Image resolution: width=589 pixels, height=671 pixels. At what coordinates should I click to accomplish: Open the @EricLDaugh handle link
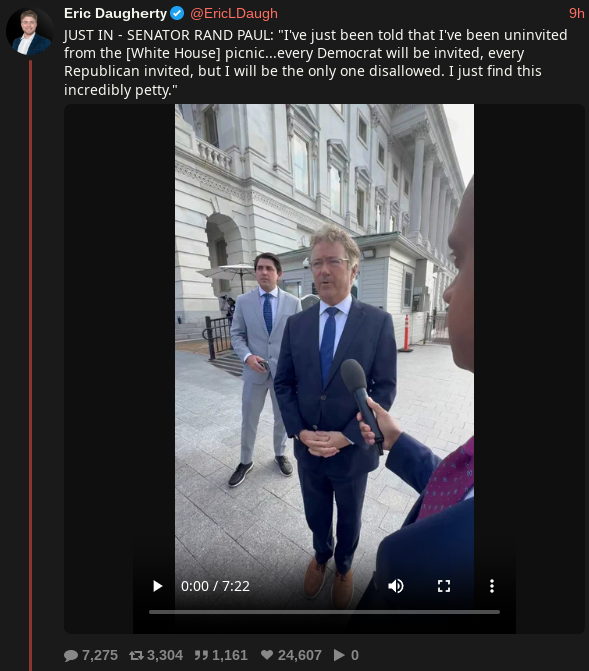point(234,13)
